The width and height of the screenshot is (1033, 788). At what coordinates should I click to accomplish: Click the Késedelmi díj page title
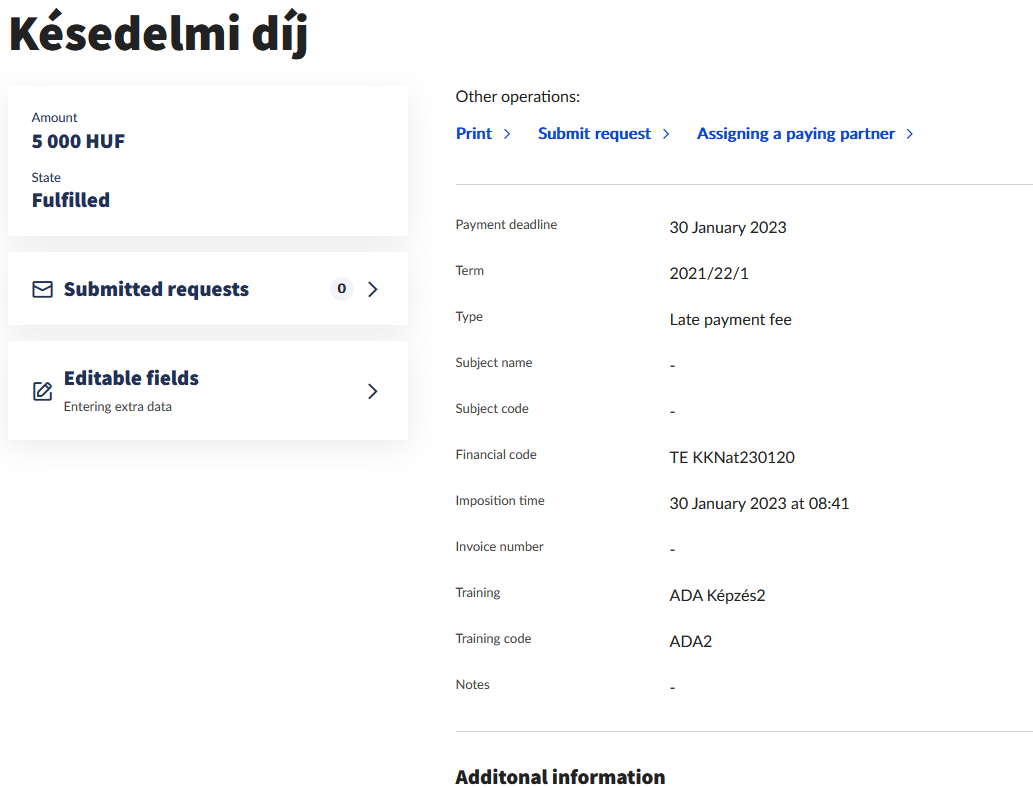pyautogui.click(x=158, y=34)
